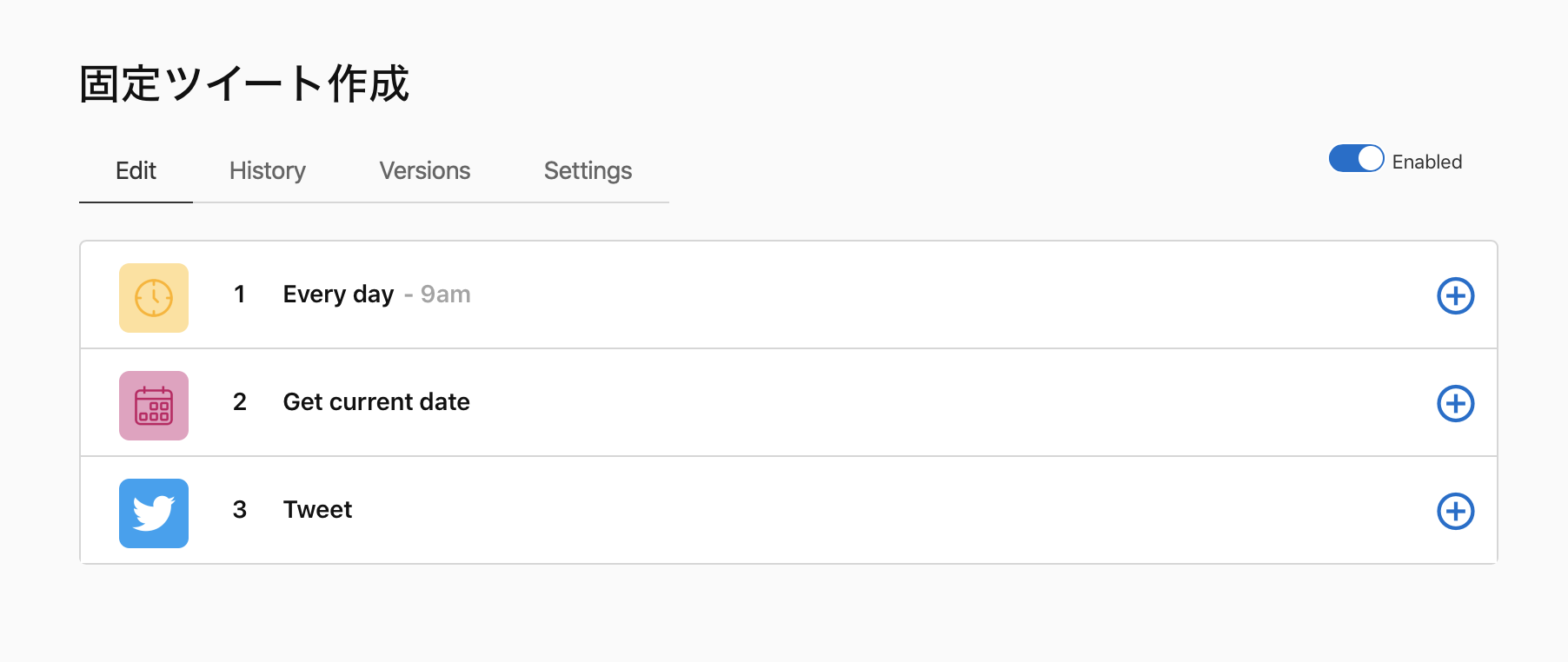Image resolution: width=1568 pixels, height=662 pixels.
Task: Click the 9am schedule time text
Action: click(x=445, y=295)
